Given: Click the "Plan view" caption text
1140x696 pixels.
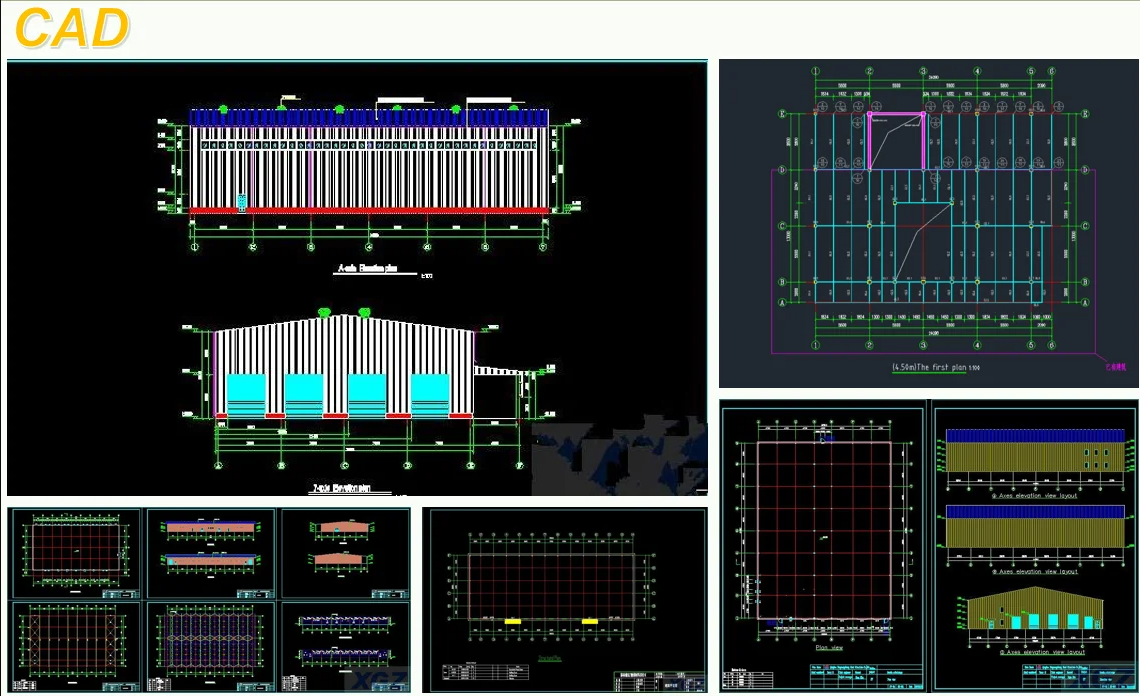Looking at the screenshot, I should tap(829, 648).
